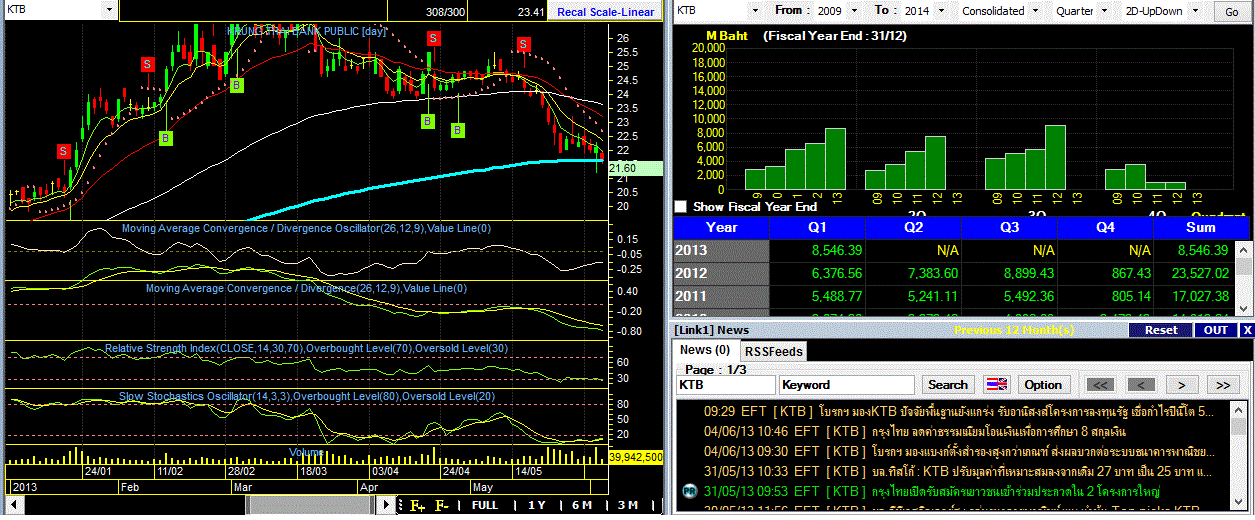Screen dimensions: 1255x520
Task: Click the Year column header
Action: tap(721, 227)
